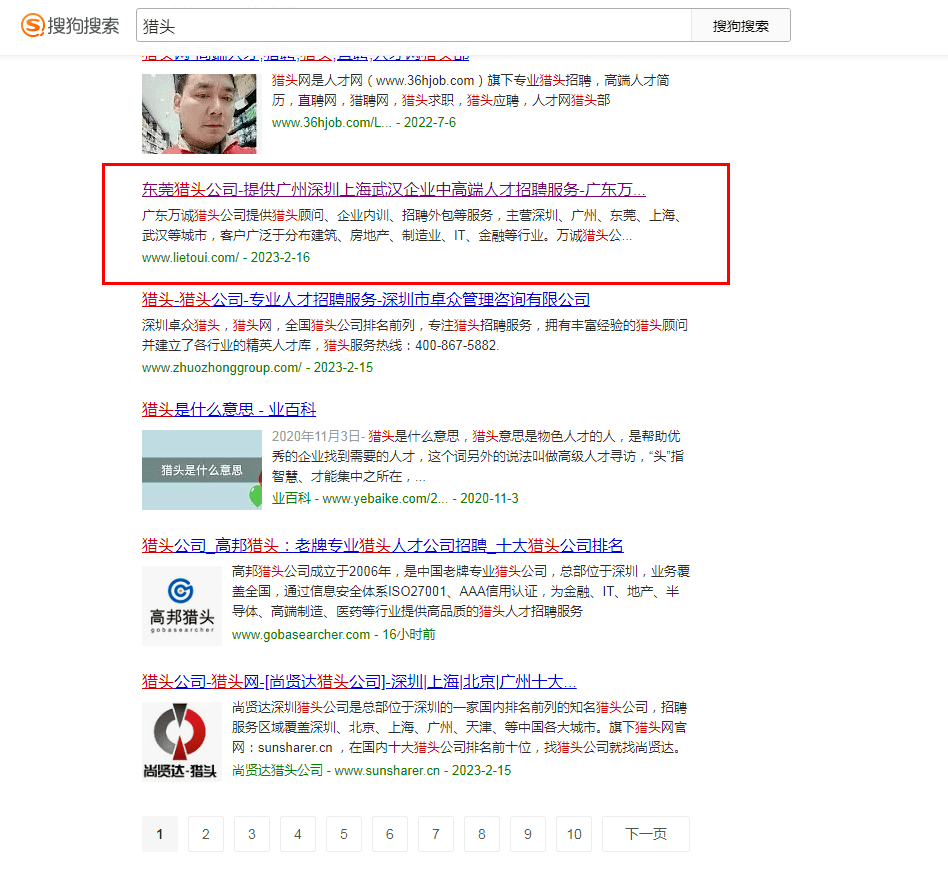The image size is (948, 870).
Task: Go to results page 3
Action: 251,834
